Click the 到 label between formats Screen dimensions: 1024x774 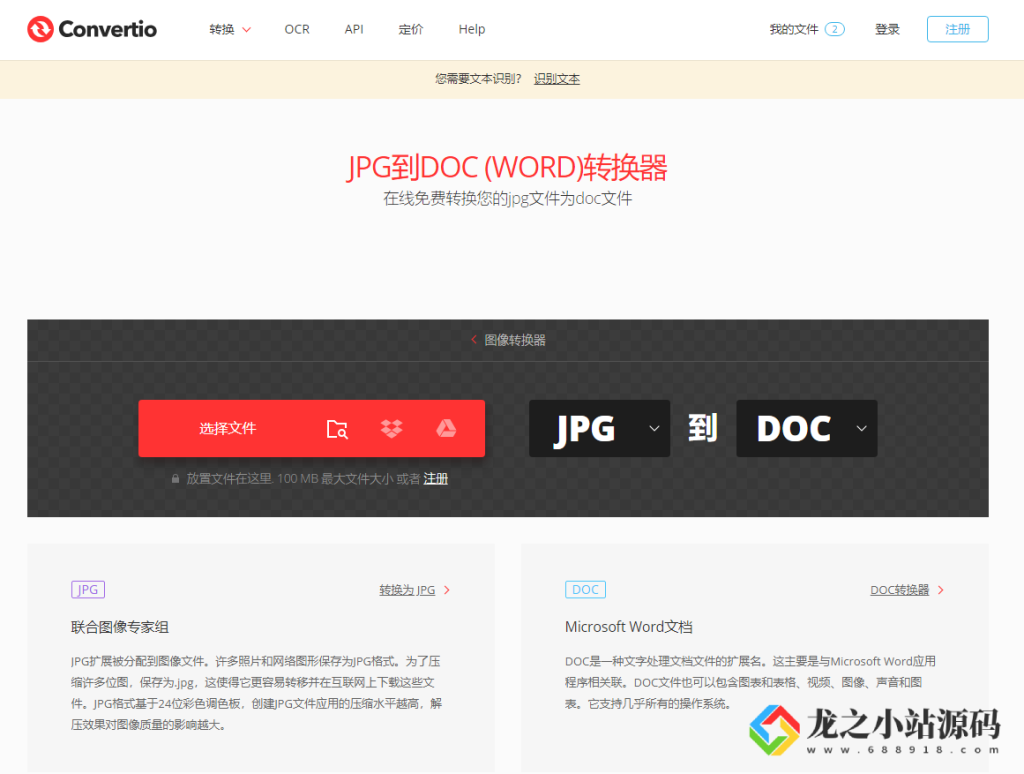pos(703,428)
